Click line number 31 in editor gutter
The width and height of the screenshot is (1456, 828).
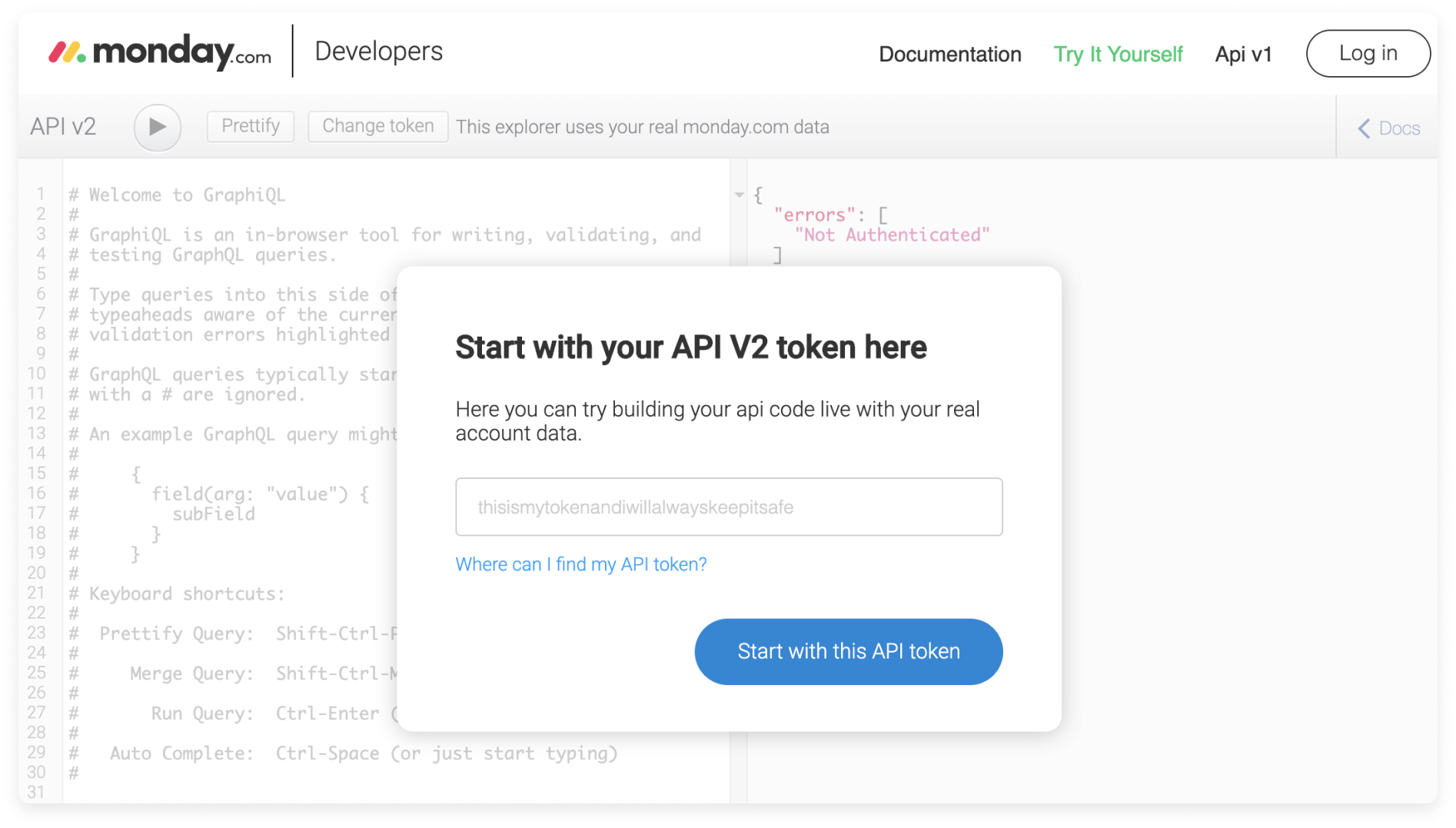tap(36, 792)
